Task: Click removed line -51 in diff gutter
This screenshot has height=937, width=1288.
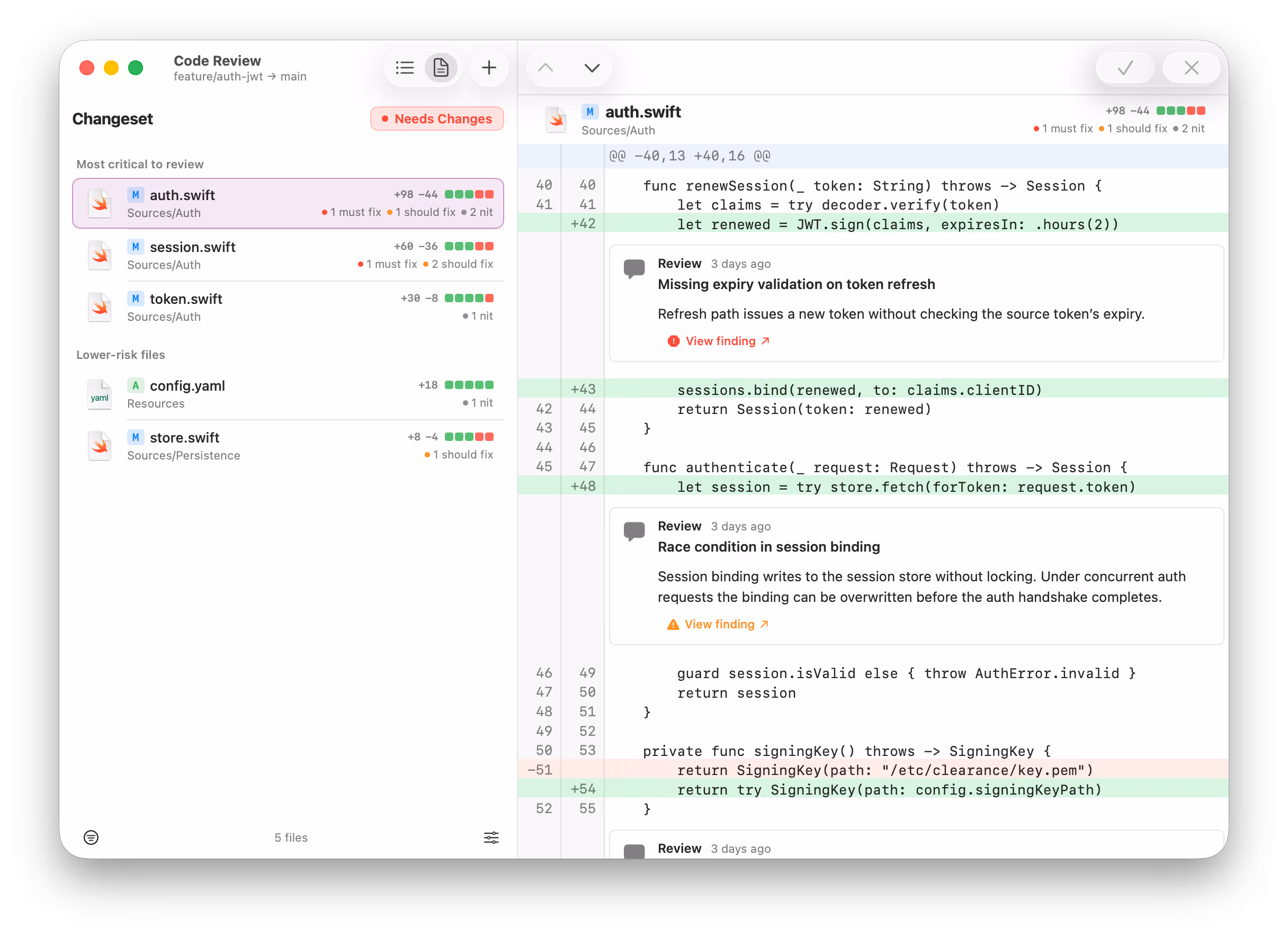Action: [539, 770]
